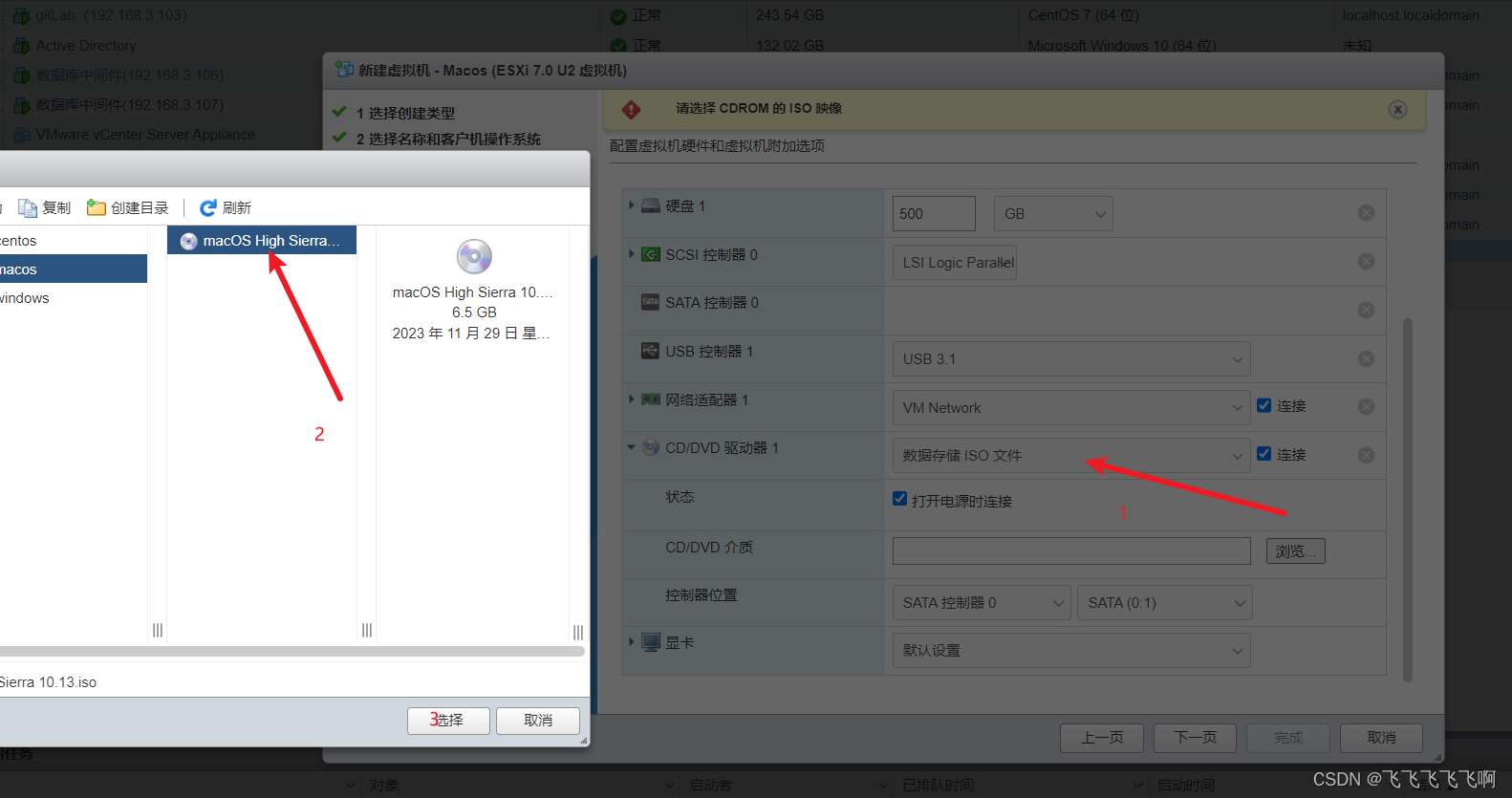The image size is (1512, 798).
Task: Open the SATA controller 0 location dropdown
Action: [982, 603]
